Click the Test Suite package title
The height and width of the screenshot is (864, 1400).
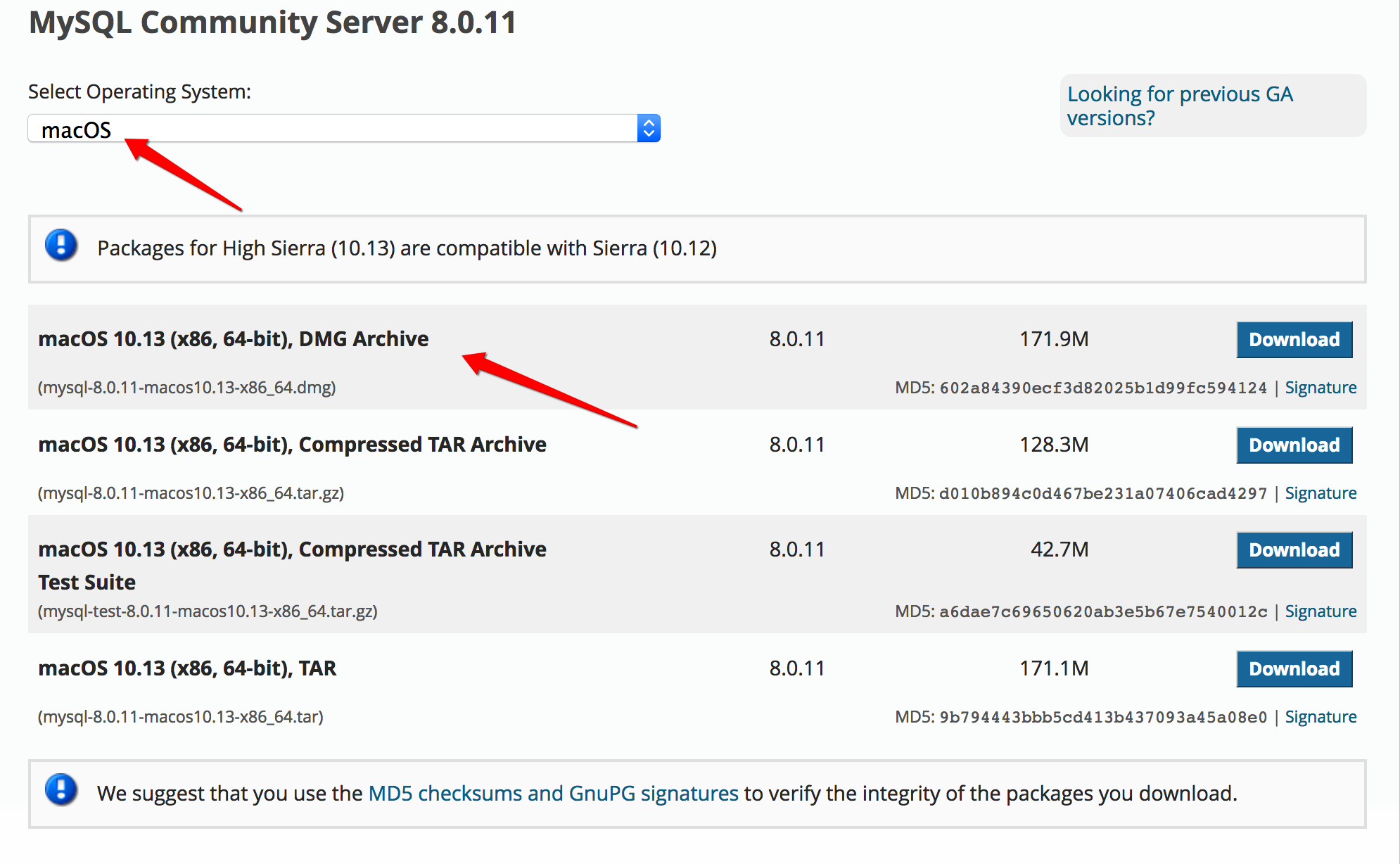coord(292,566)
